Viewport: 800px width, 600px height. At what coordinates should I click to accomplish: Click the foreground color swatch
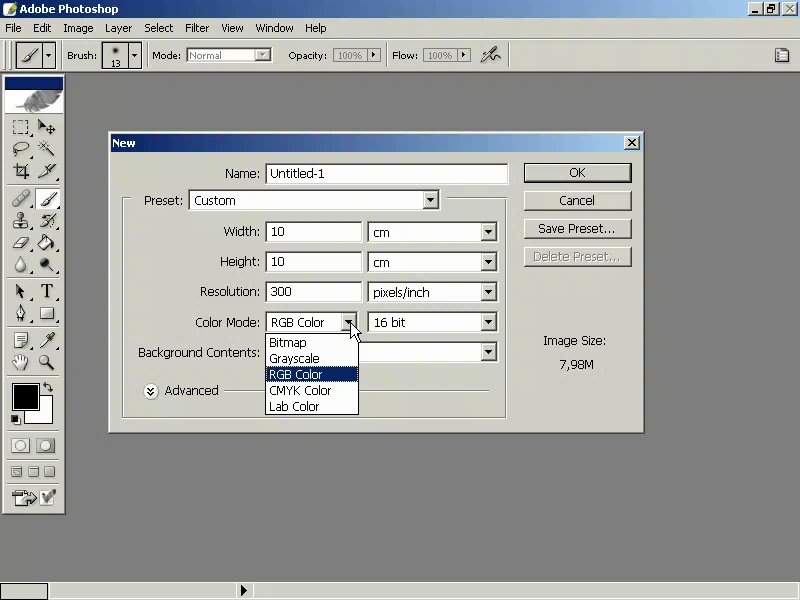point(26,396)
